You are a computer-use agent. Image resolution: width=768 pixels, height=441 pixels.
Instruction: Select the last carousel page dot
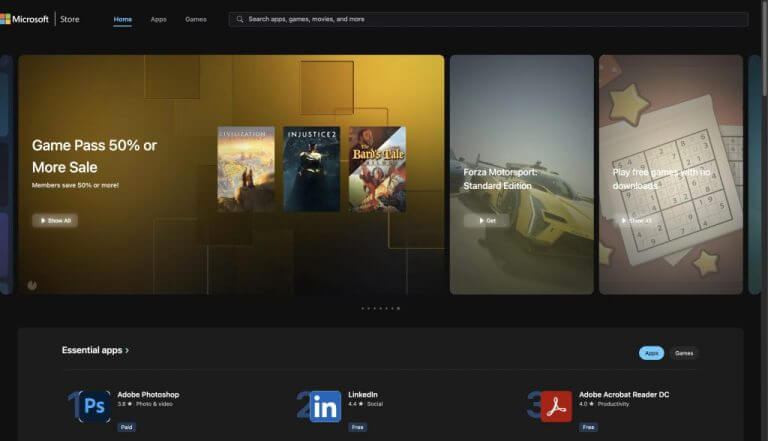(x=398, y=308)
